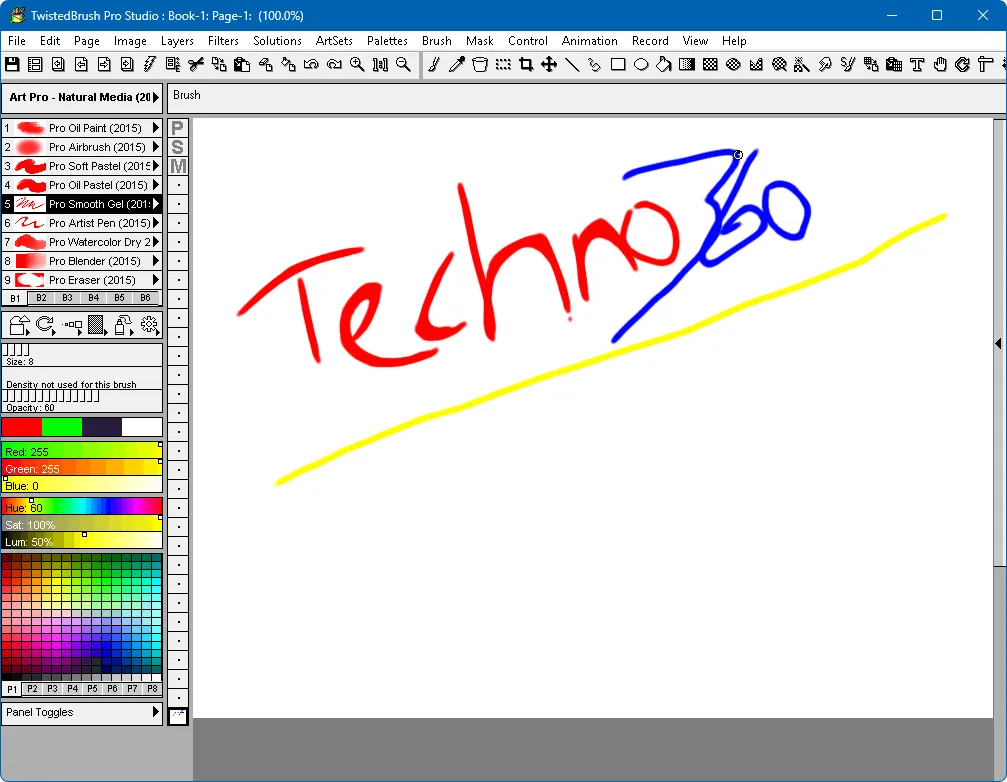
Task: Select the Crop tool
Action: [x=527, y=65]
